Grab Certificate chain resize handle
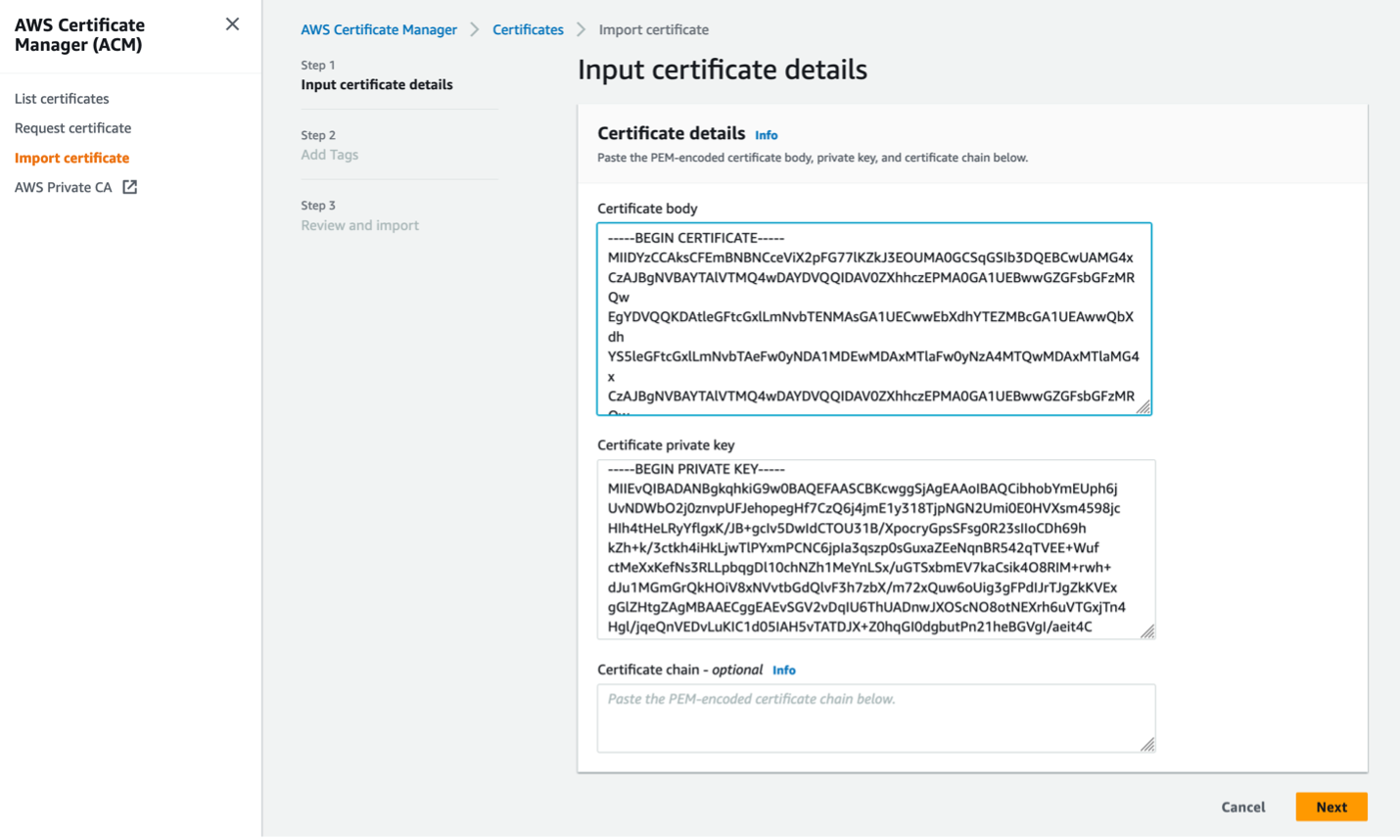Screen dimensions: 1400x840 [1147, 745]
